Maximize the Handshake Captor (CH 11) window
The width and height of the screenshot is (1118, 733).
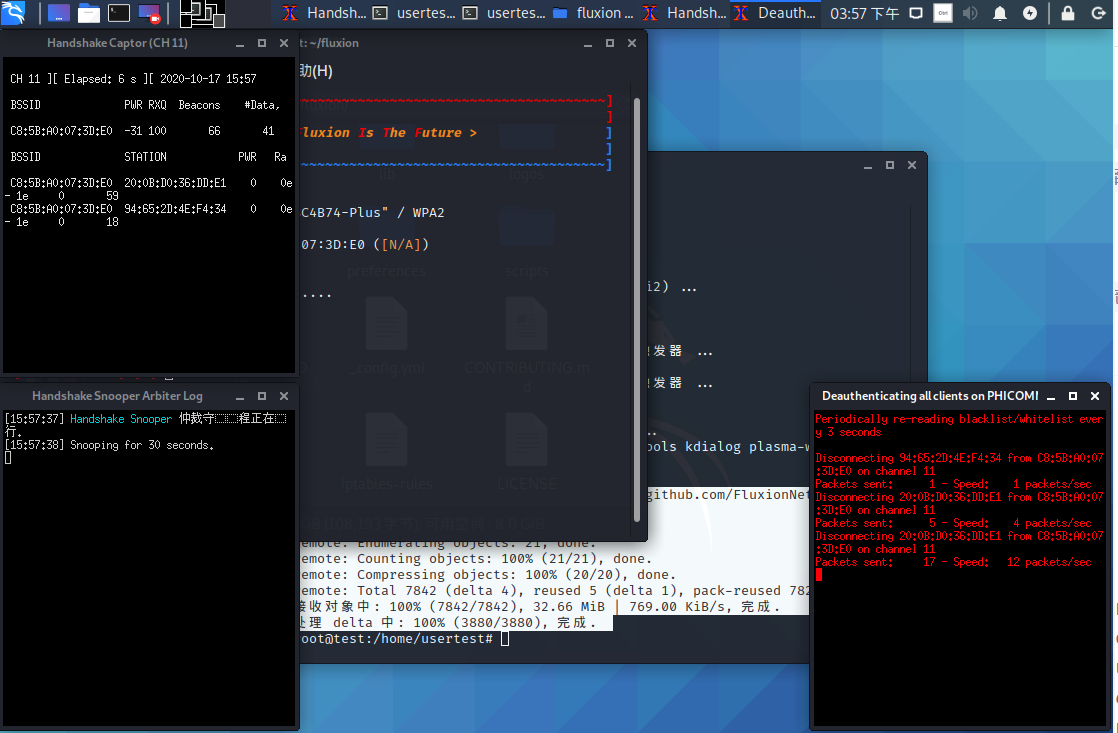pos(262,43)
